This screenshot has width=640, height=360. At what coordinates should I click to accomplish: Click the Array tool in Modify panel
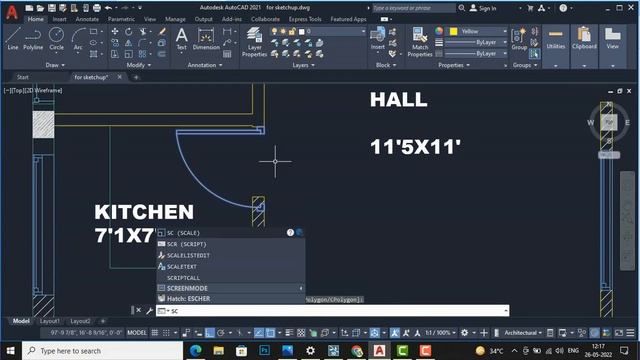142,54
